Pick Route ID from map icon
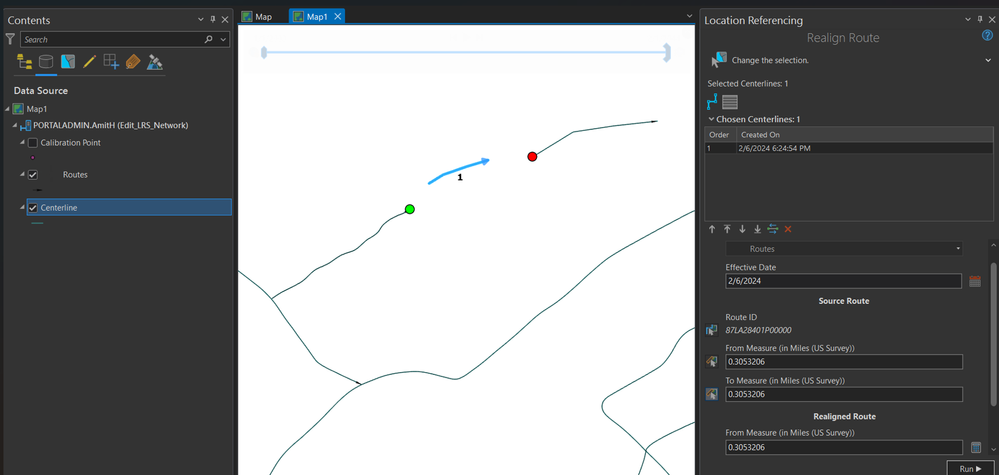The image size is (999, 475). (712, 330)
